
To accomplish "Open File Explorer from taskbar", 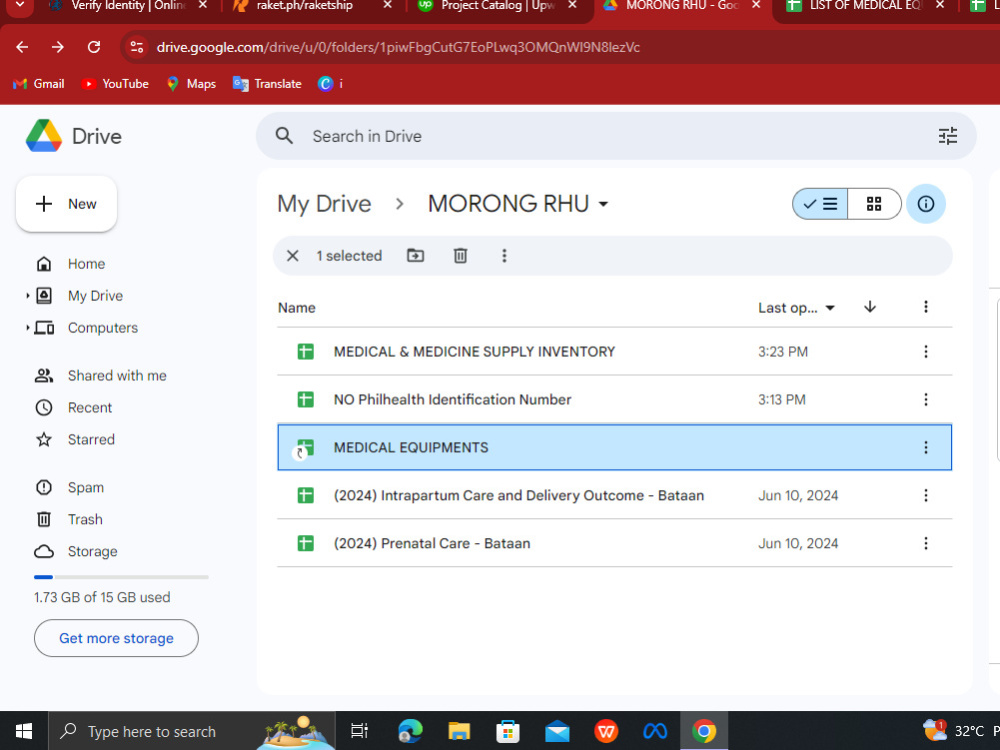I will (459, 731).
